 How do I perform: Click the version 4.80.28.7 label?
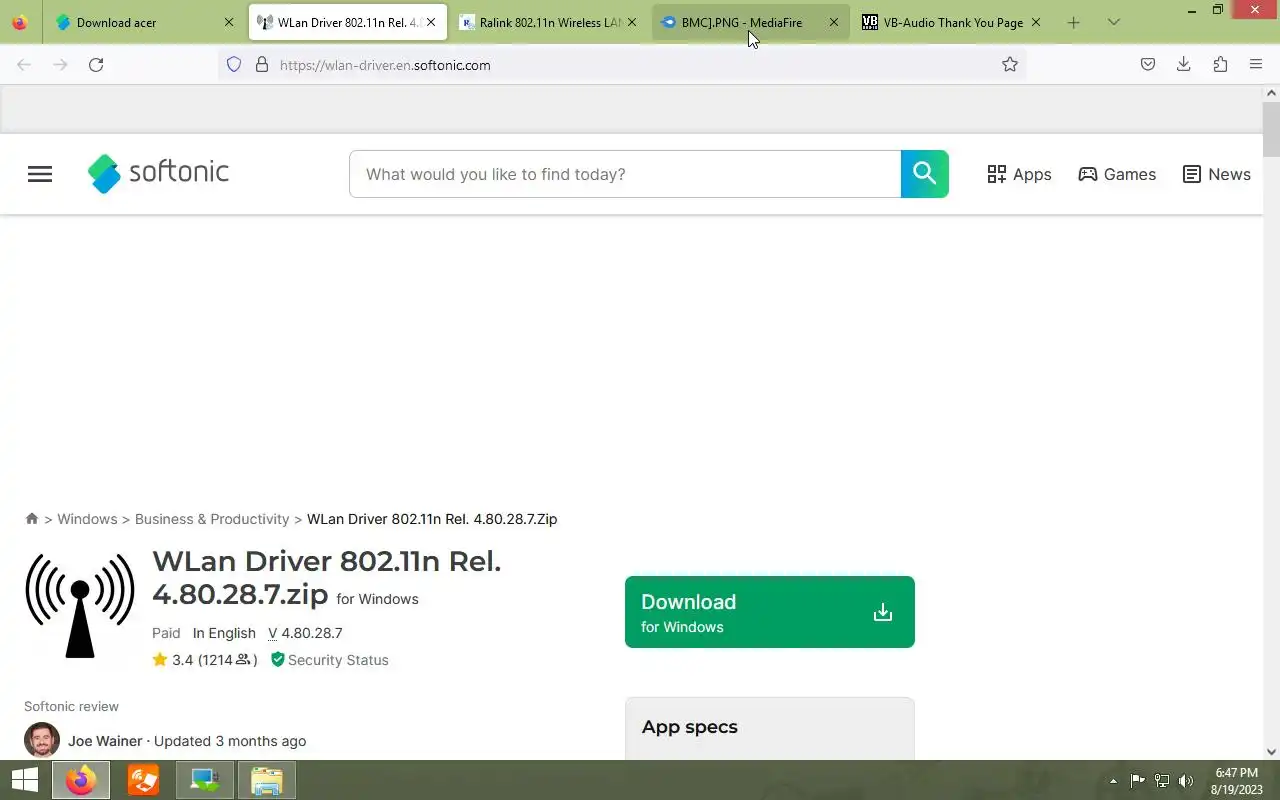click(x=305, y=633)
